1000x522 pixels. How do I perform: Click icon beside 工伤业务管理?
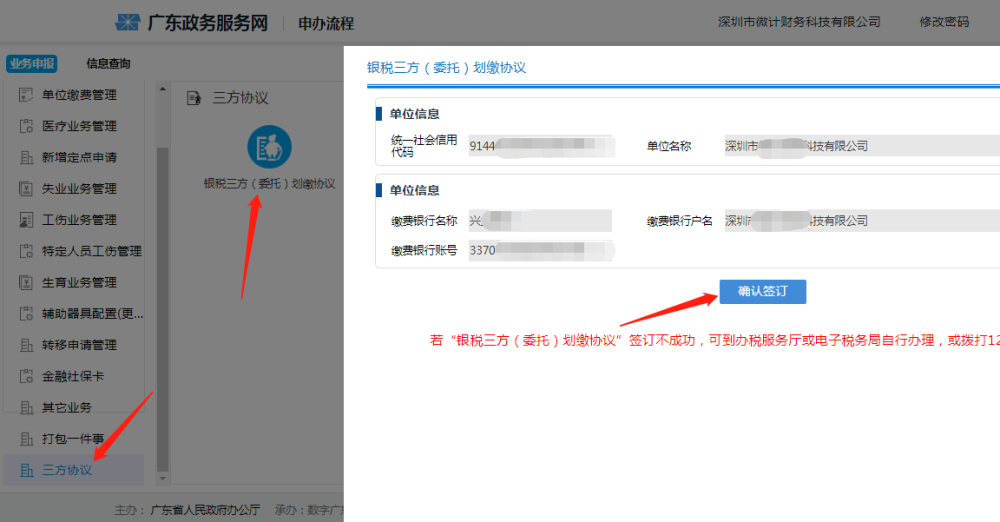(x=26, y=220)
